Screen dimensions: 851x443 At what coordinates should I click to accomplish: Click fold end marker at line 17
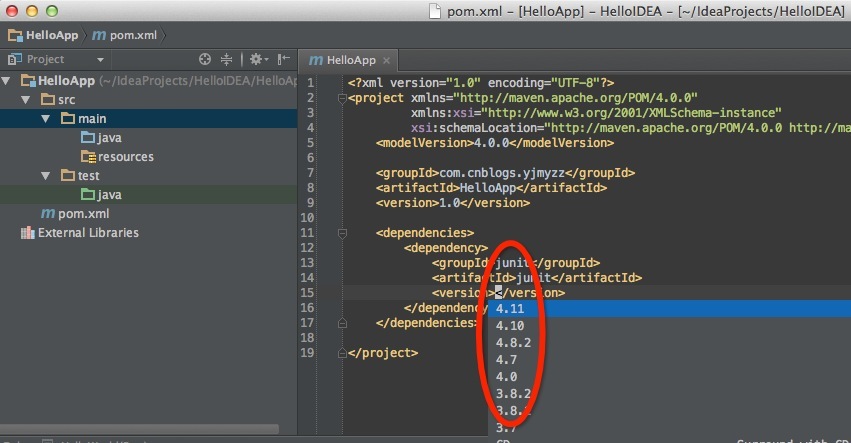point(342,323)
